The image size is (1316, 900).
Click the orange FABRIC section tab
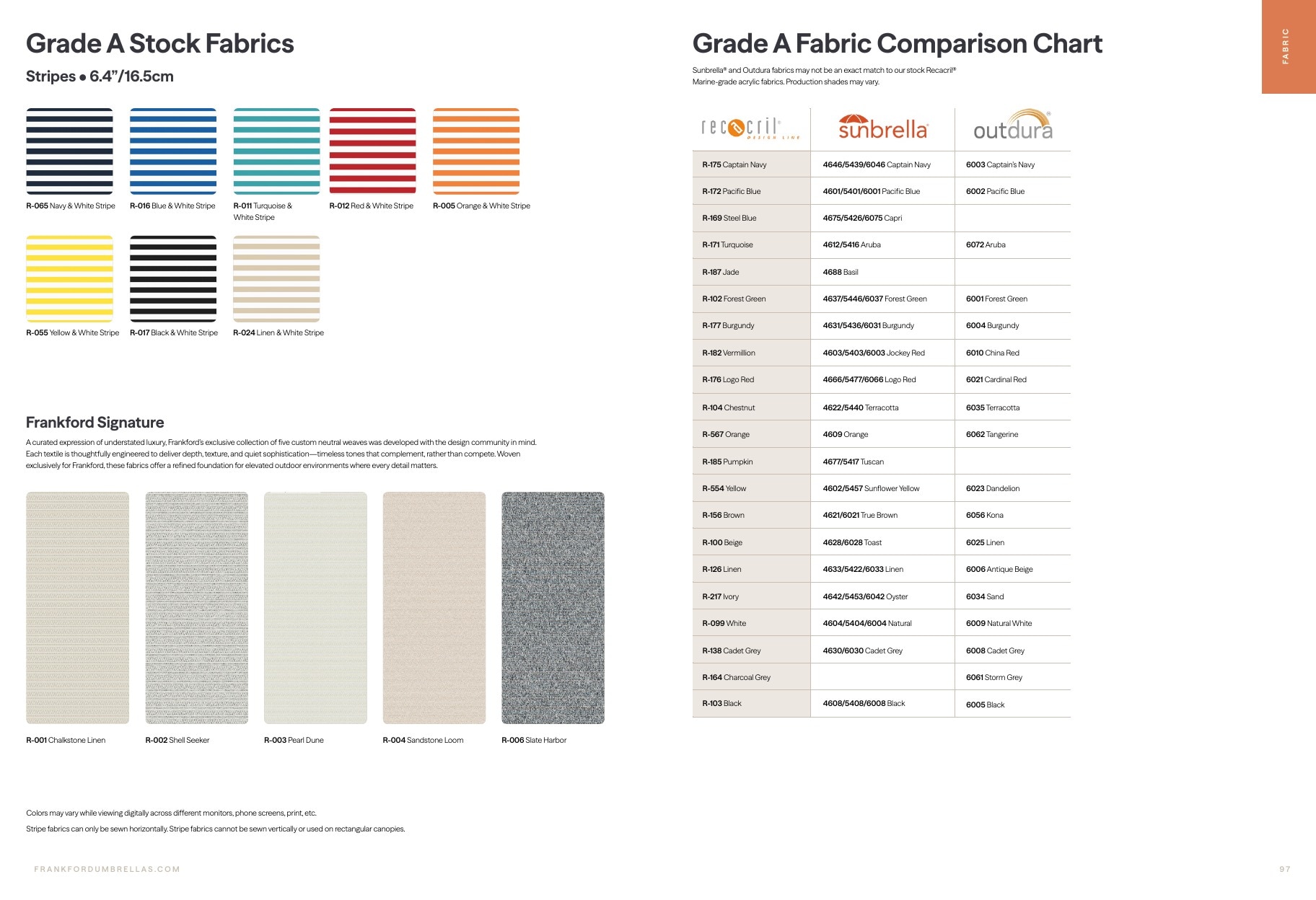pyautogui.click(x=1289, y=47)
